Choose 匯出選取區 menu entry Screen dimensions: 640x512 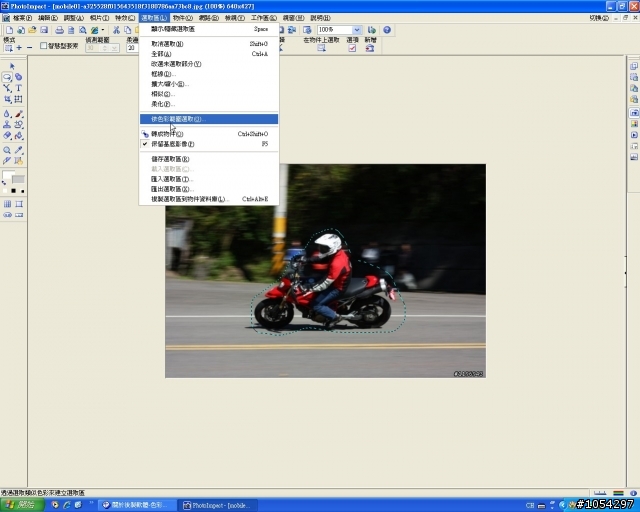(x=209, y=189)
